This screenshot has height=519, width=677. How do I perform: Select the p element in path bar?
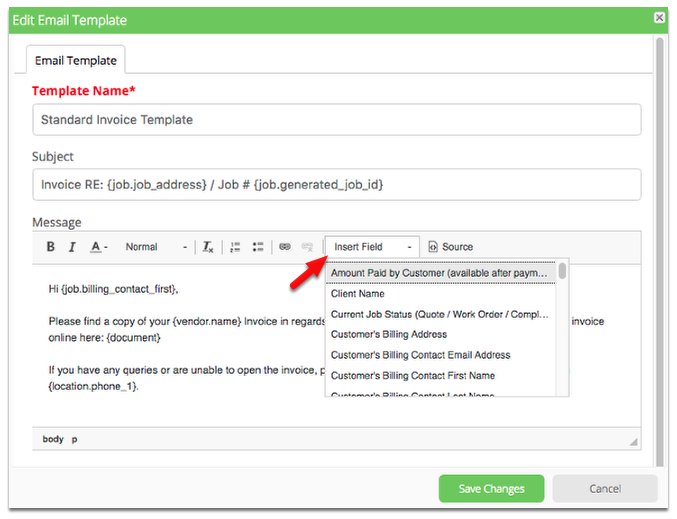click(x=74, y=440)
